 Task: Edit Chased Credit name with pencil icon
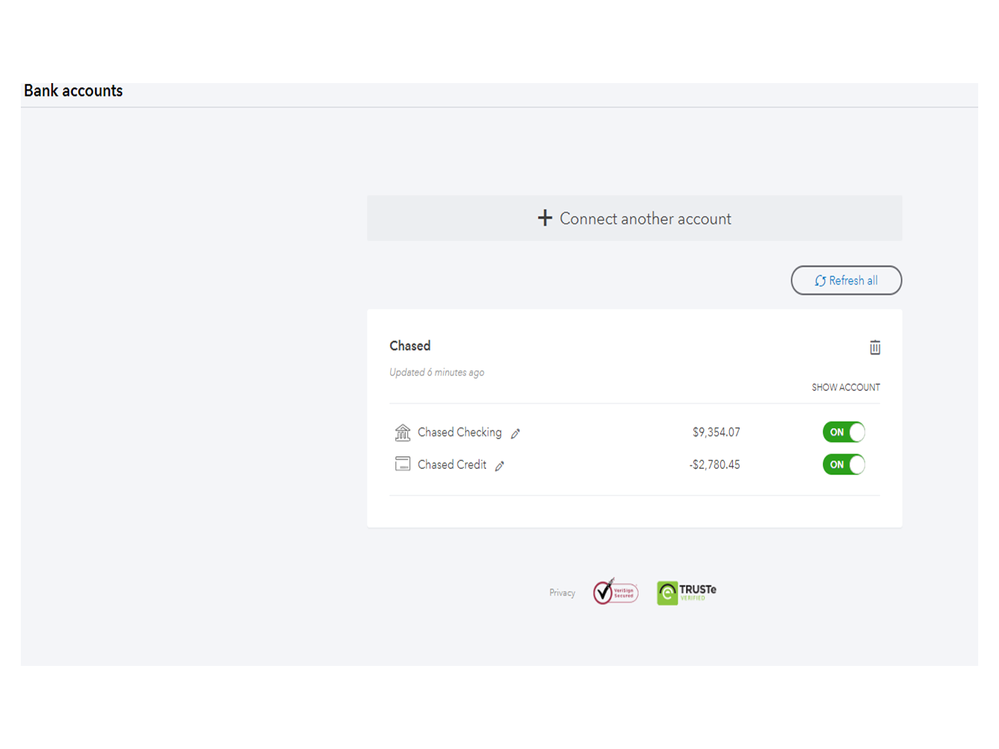[x=500, y=465]
